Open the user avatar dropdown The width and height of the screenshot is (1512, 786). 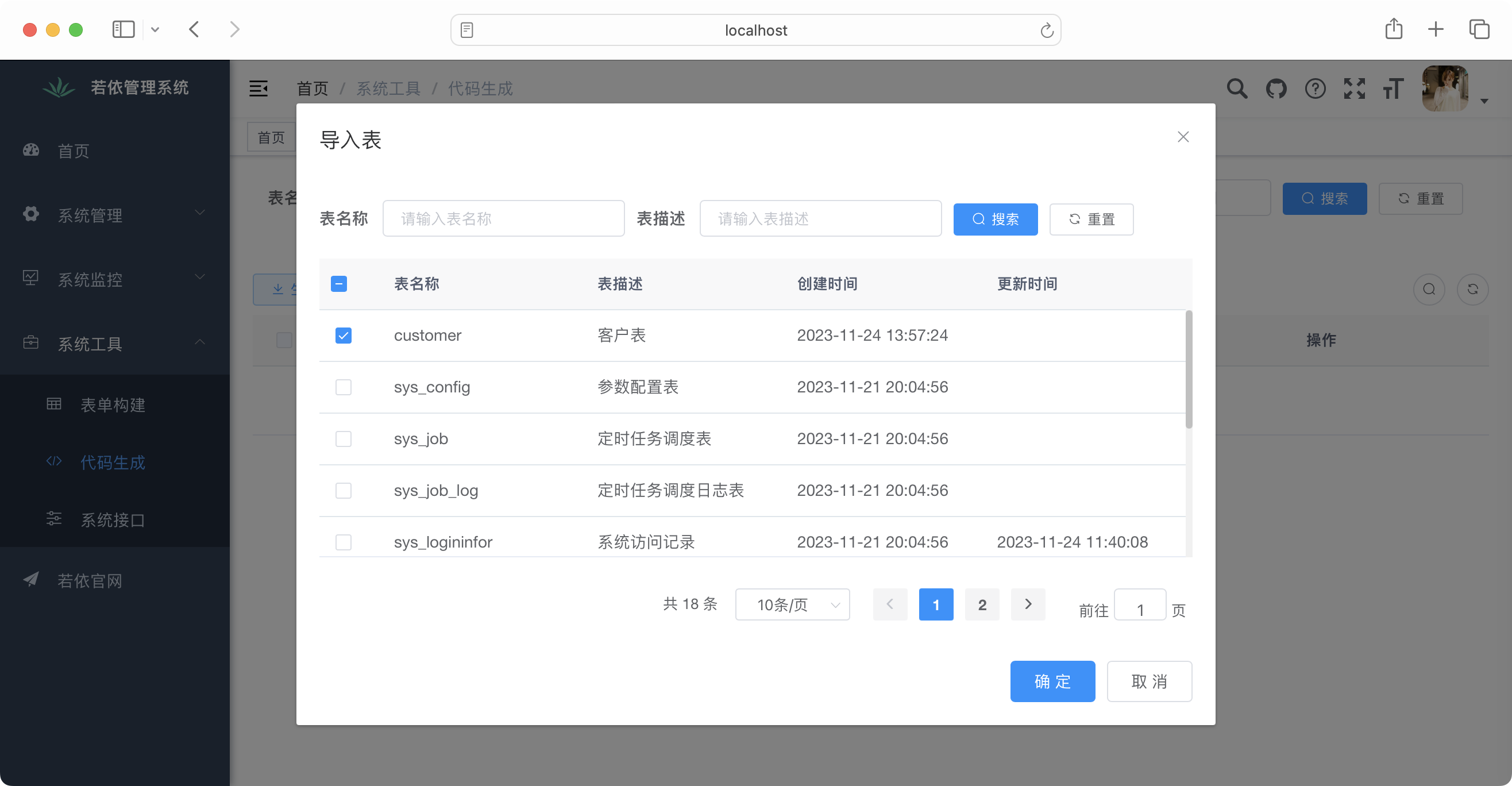[x=1445, y=88]
